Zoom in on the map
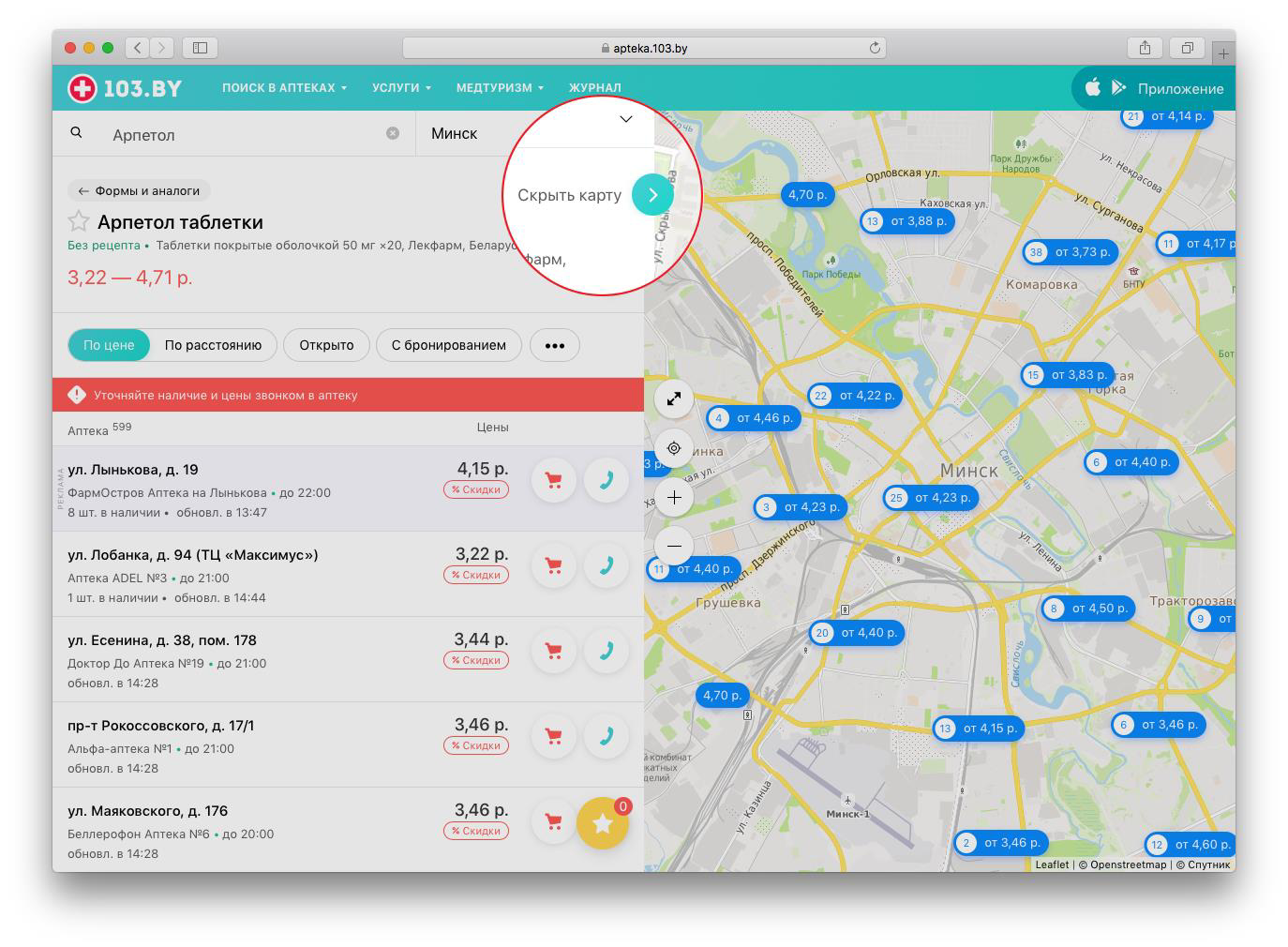 [674, 498]
